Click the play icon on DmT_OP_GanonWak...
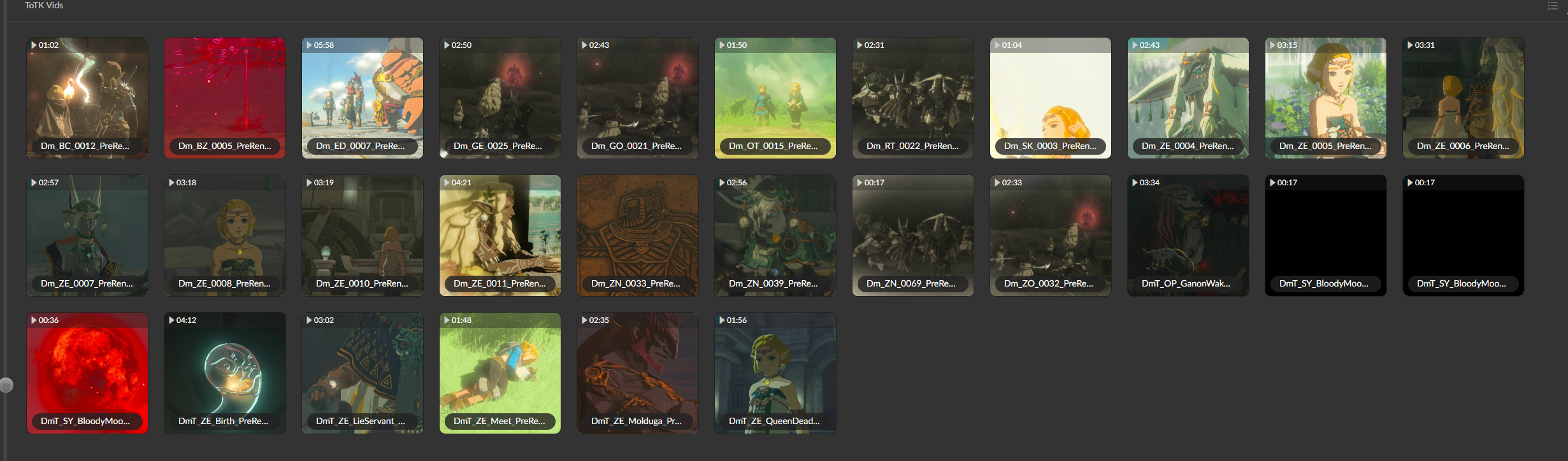The image size is (1568, 461). 1135,183
